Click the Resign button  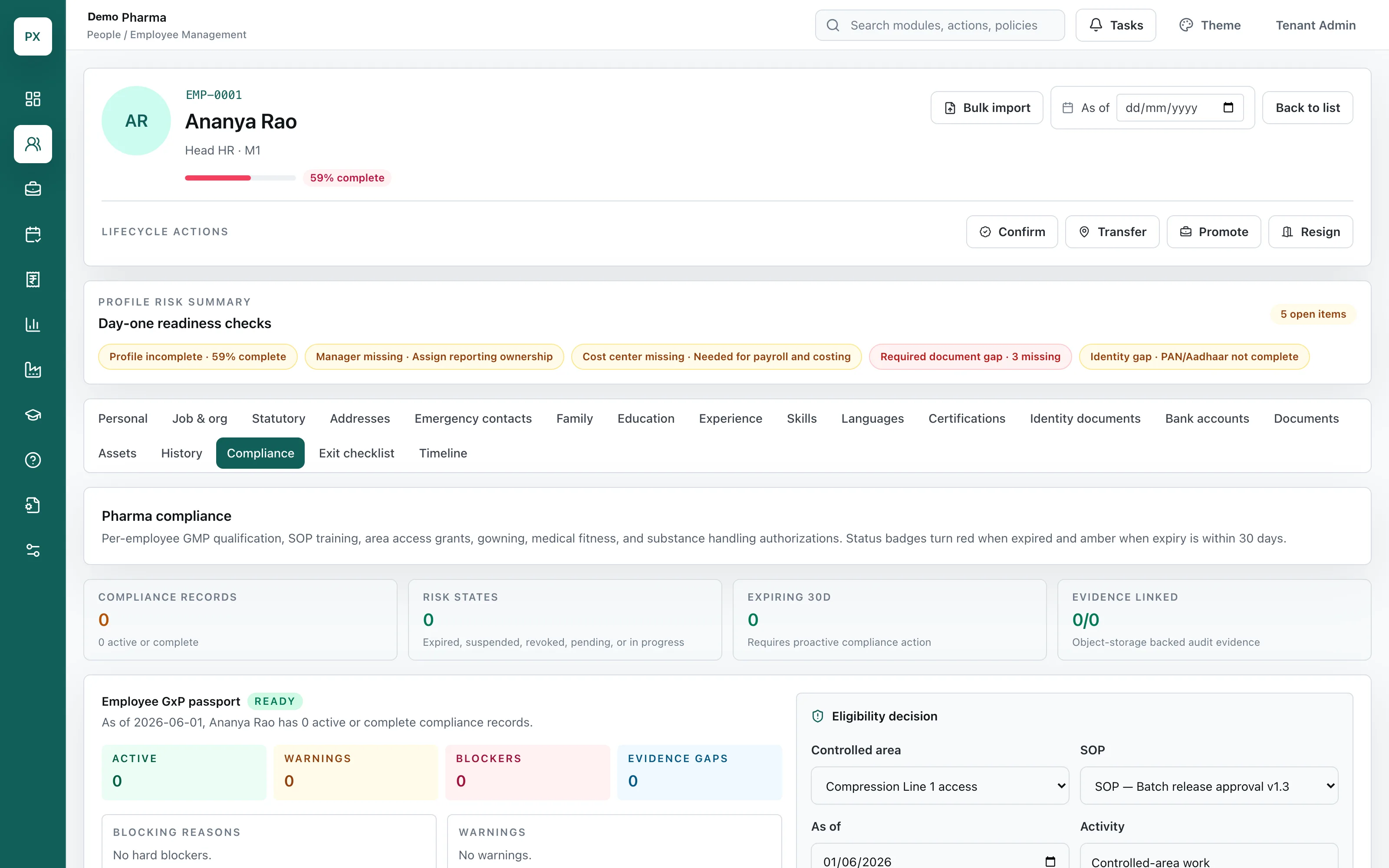[1310, 231]
